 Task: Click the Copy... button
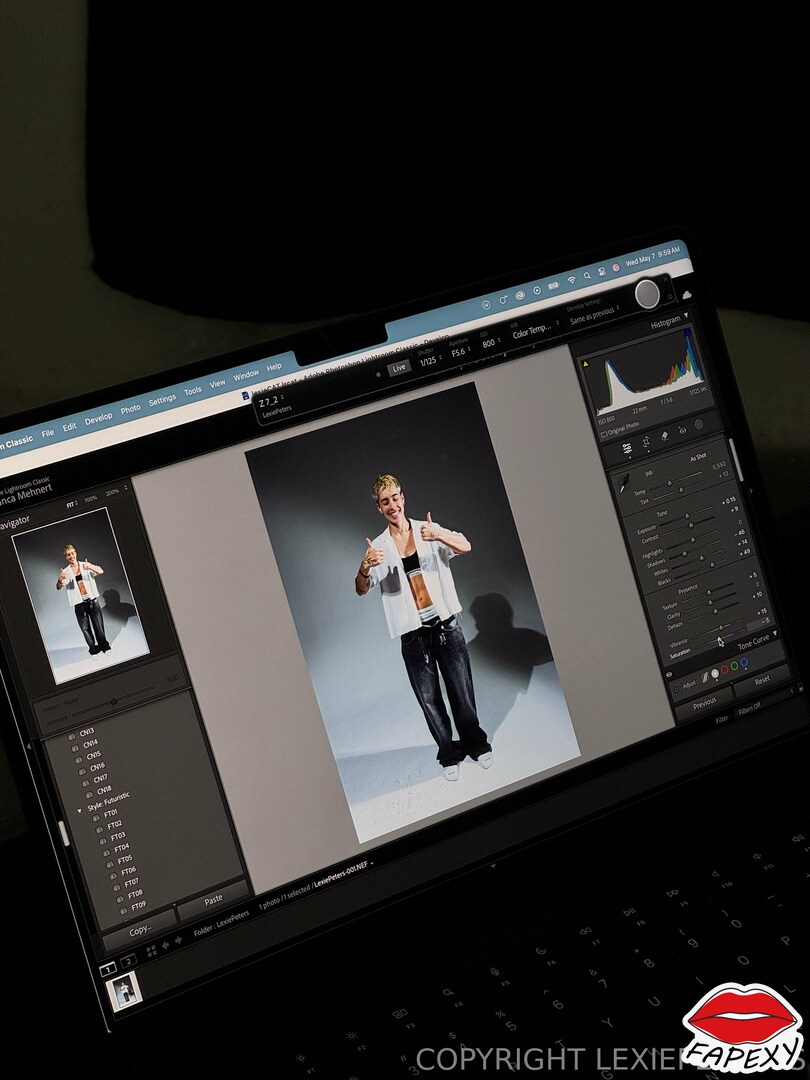click(140, 931)
